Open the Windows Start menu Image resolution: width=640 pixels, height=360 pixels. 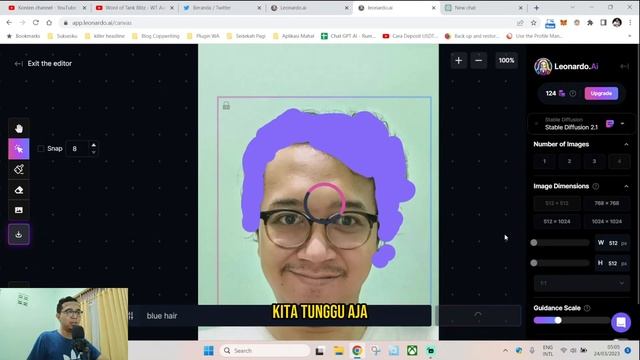(x=209, y=351)
